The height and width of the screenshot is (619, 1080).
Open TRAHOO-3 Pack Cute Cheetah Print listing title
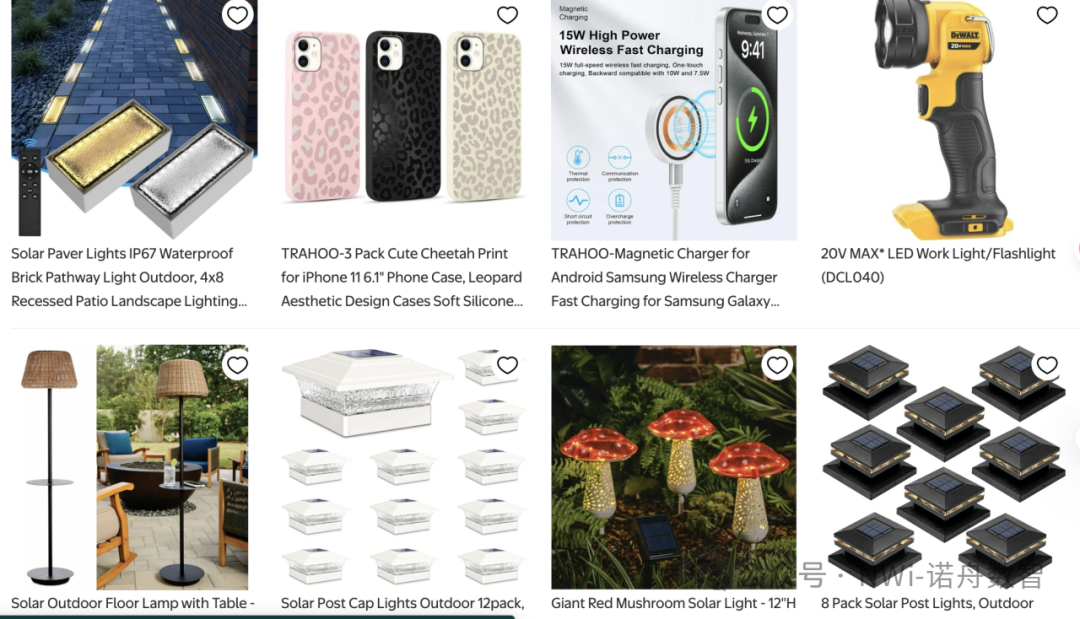coord(402,277)
